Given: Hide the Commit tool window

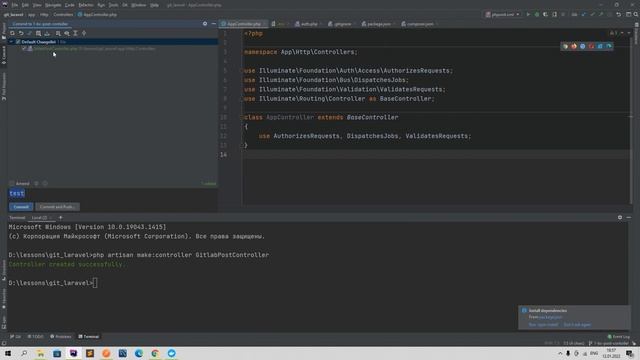Looking at the screenshot, I should [x=213, y=24].
